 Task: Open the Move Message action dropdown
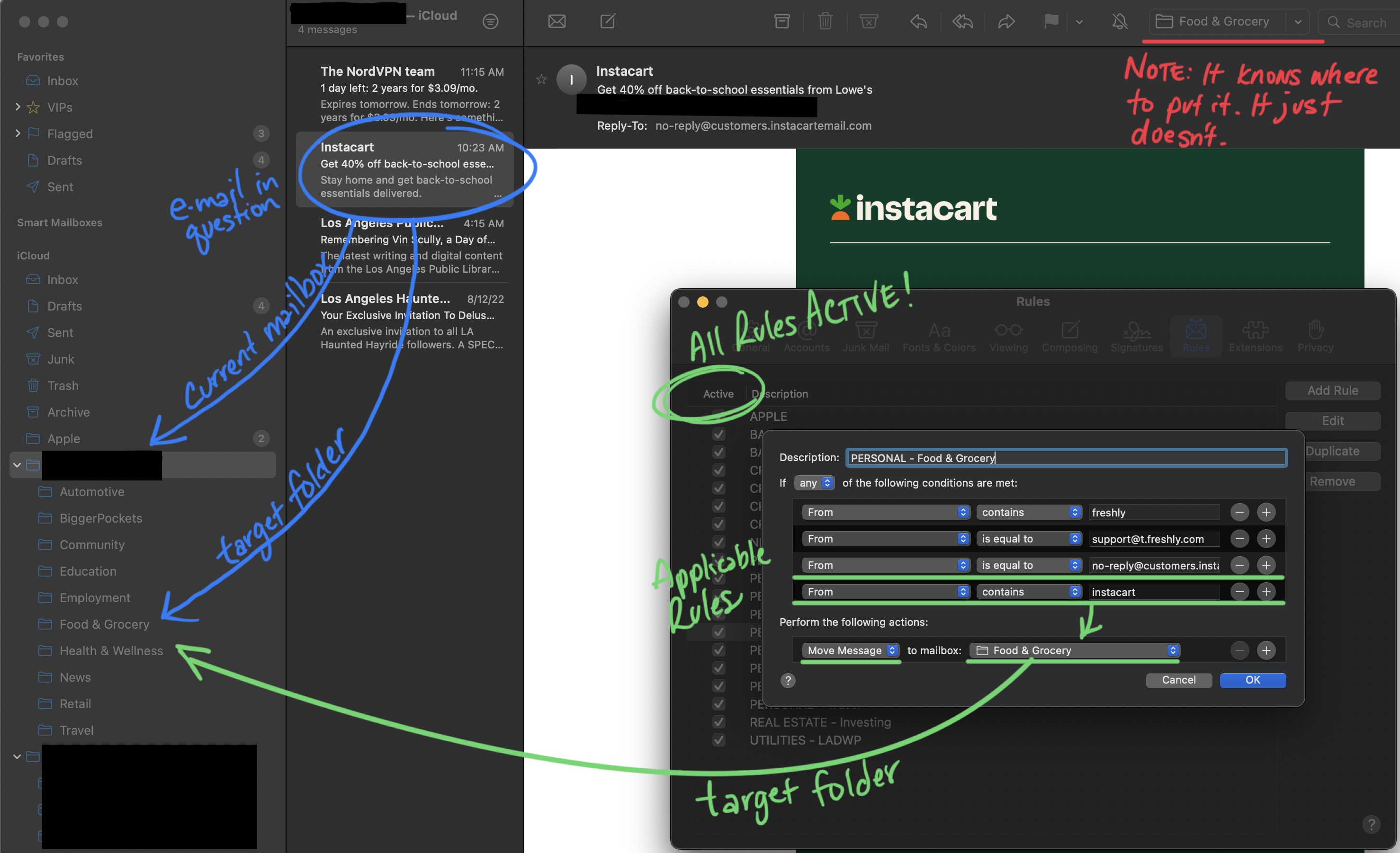coord(851,650)
